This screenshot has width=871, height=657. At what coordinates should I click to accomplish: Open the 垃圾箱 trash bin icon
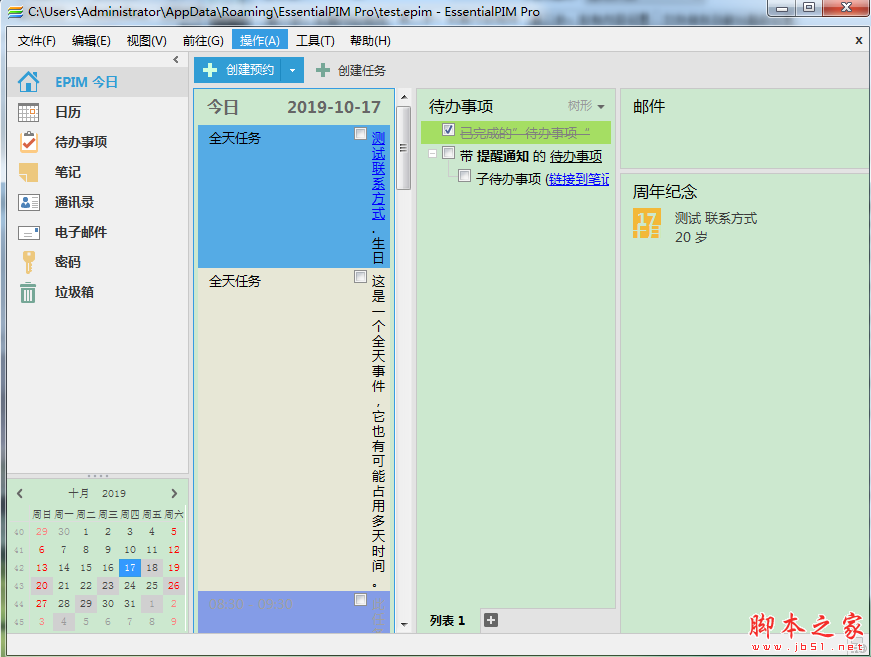pyautogui.click(x=28, y=292)
